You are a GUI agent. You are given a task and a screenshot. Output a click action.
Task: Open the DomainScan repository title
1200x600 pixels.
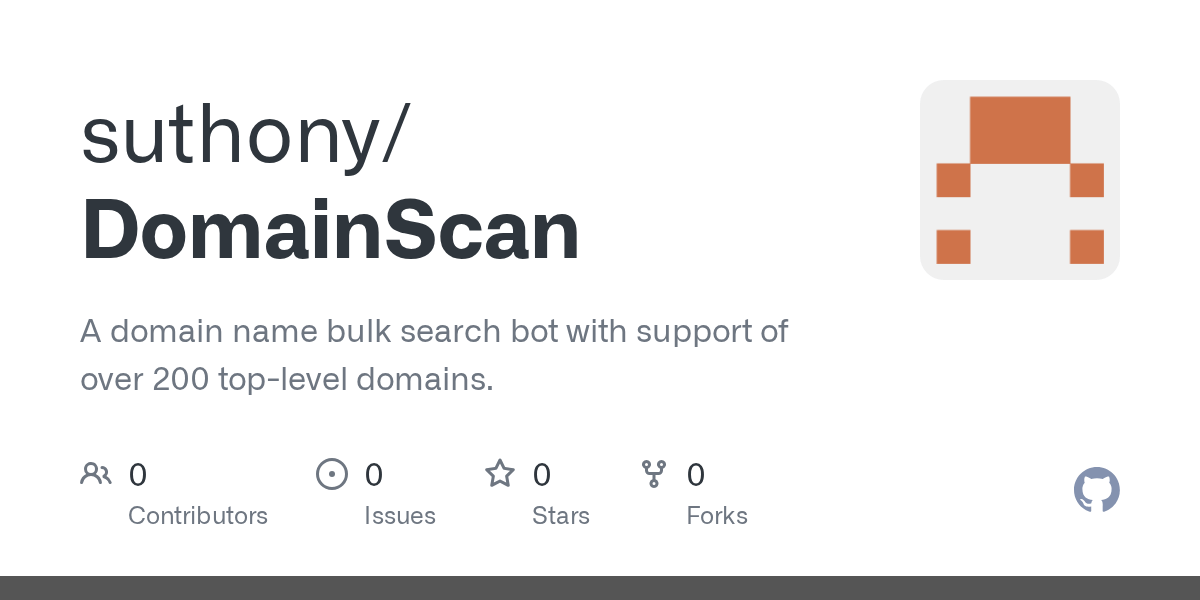click(x=331, y=231)
